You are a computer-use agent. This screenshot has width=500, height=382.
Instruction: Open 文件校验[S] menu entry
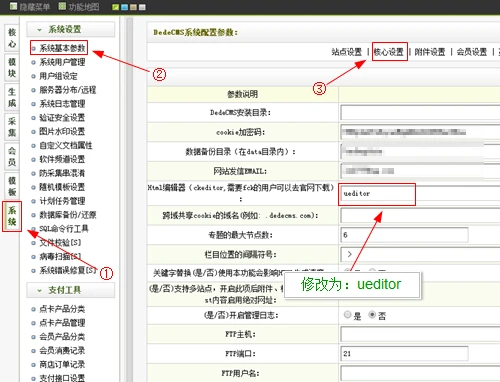tap(60, 242)
